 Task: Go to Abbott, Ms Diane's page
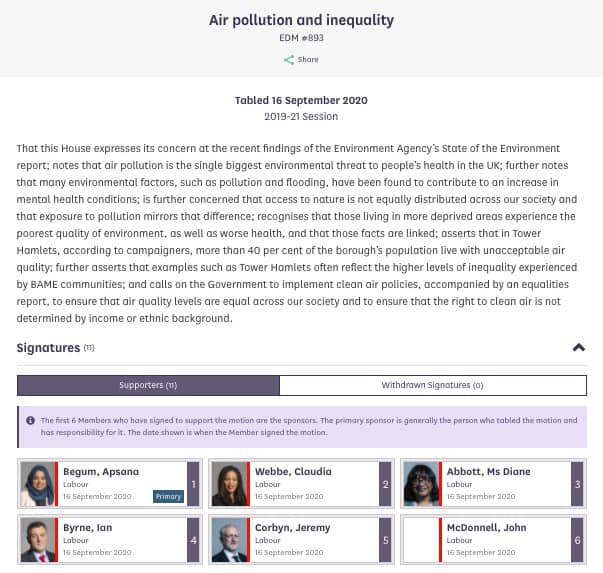coord(489,471)
